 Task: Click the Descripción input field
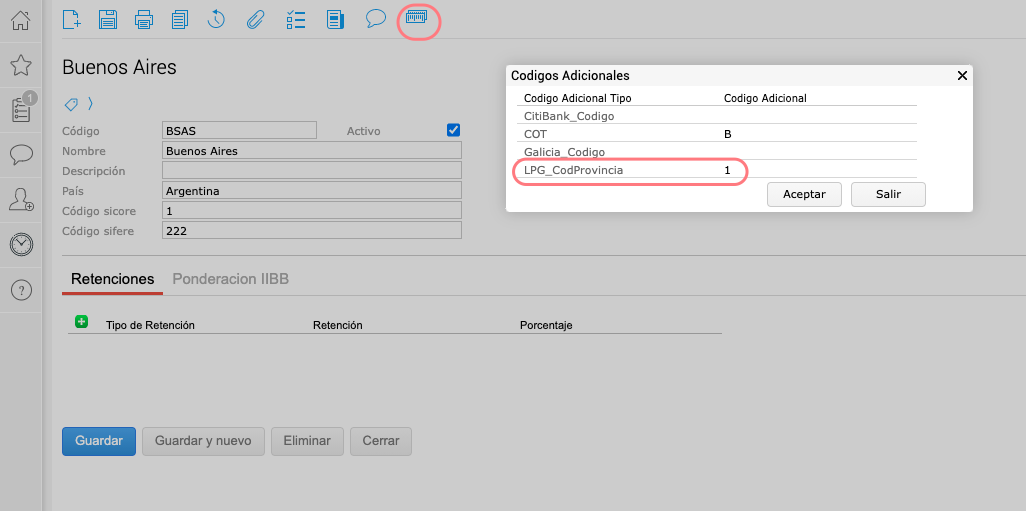click(311, 171)
